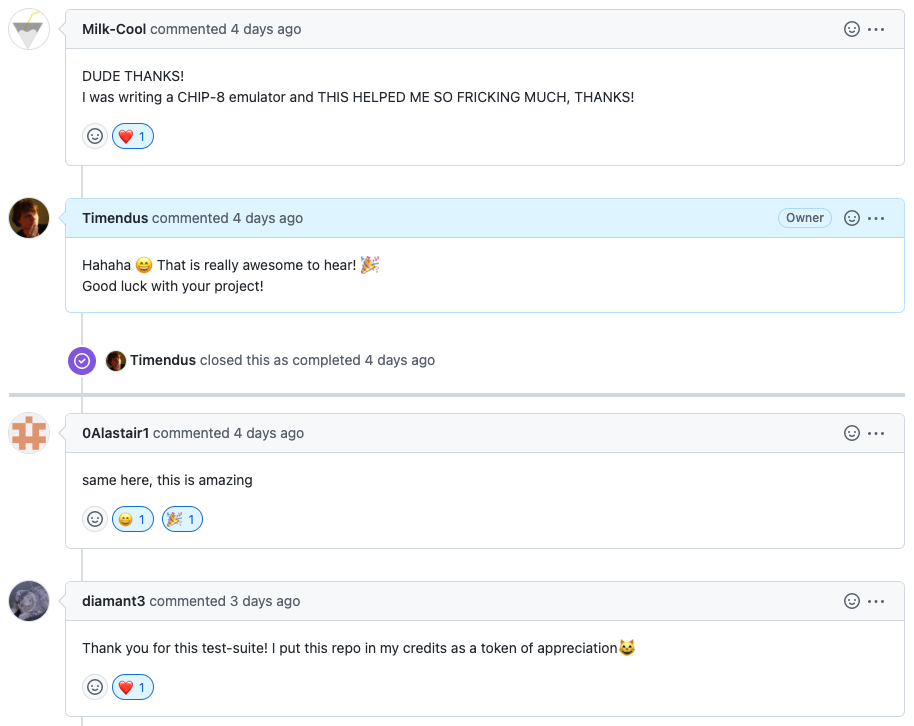Screen dimensions: 914x726
Task: Click Milk-Cool's avatar image
Action: click(29, 30)
